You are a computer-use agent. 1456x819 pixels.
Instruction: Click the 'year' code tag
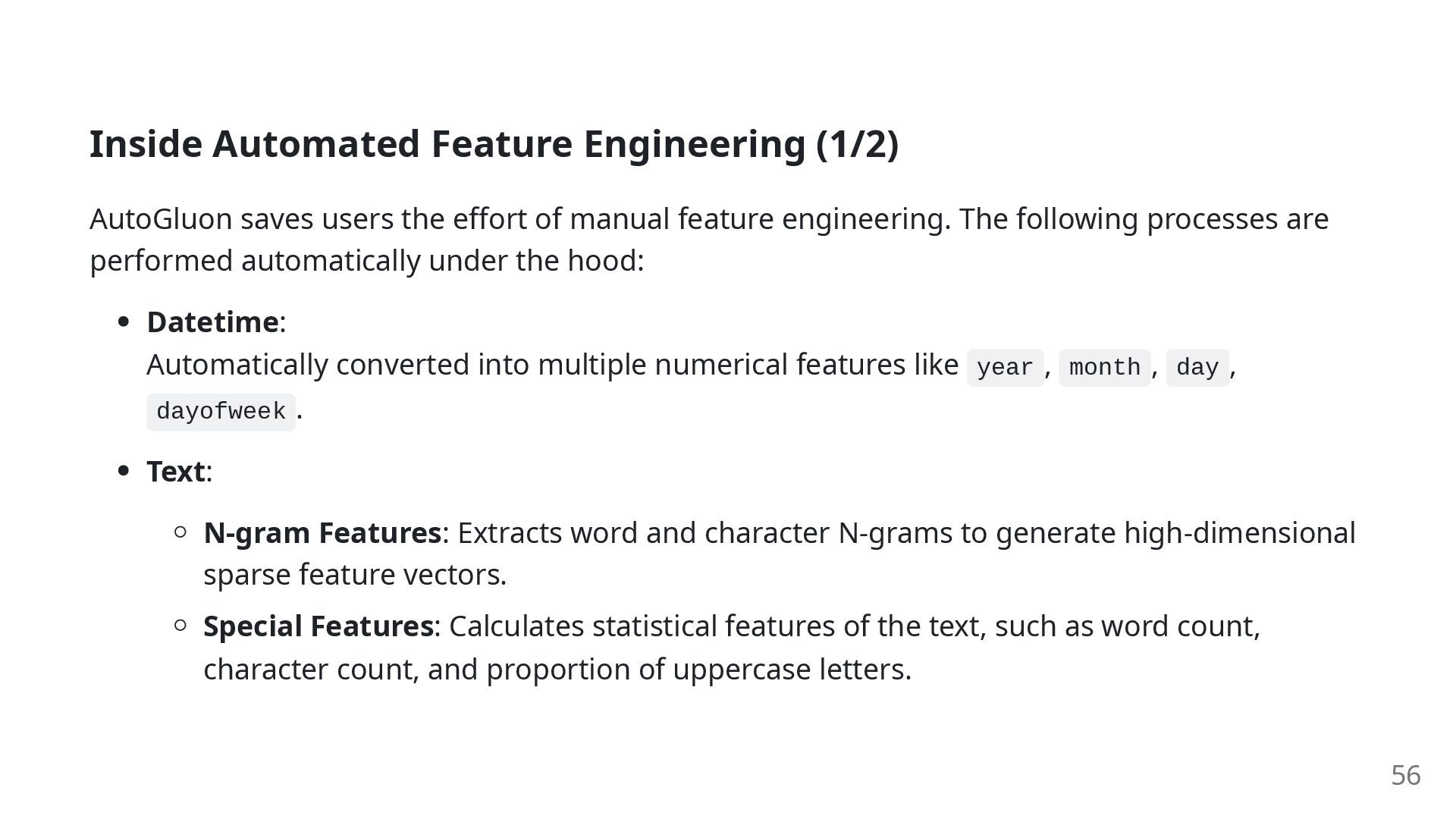pos(1005,368)
